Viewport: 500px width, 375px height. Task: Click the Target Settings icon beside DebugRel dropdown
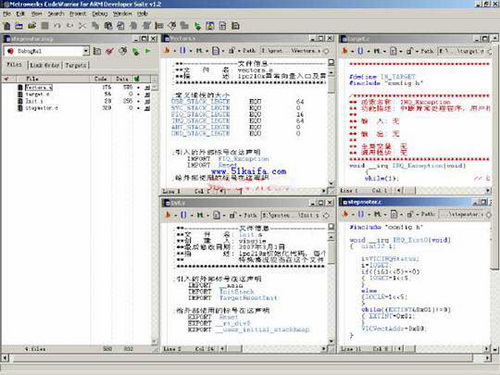pyautogui.click(x=97, y=51)
